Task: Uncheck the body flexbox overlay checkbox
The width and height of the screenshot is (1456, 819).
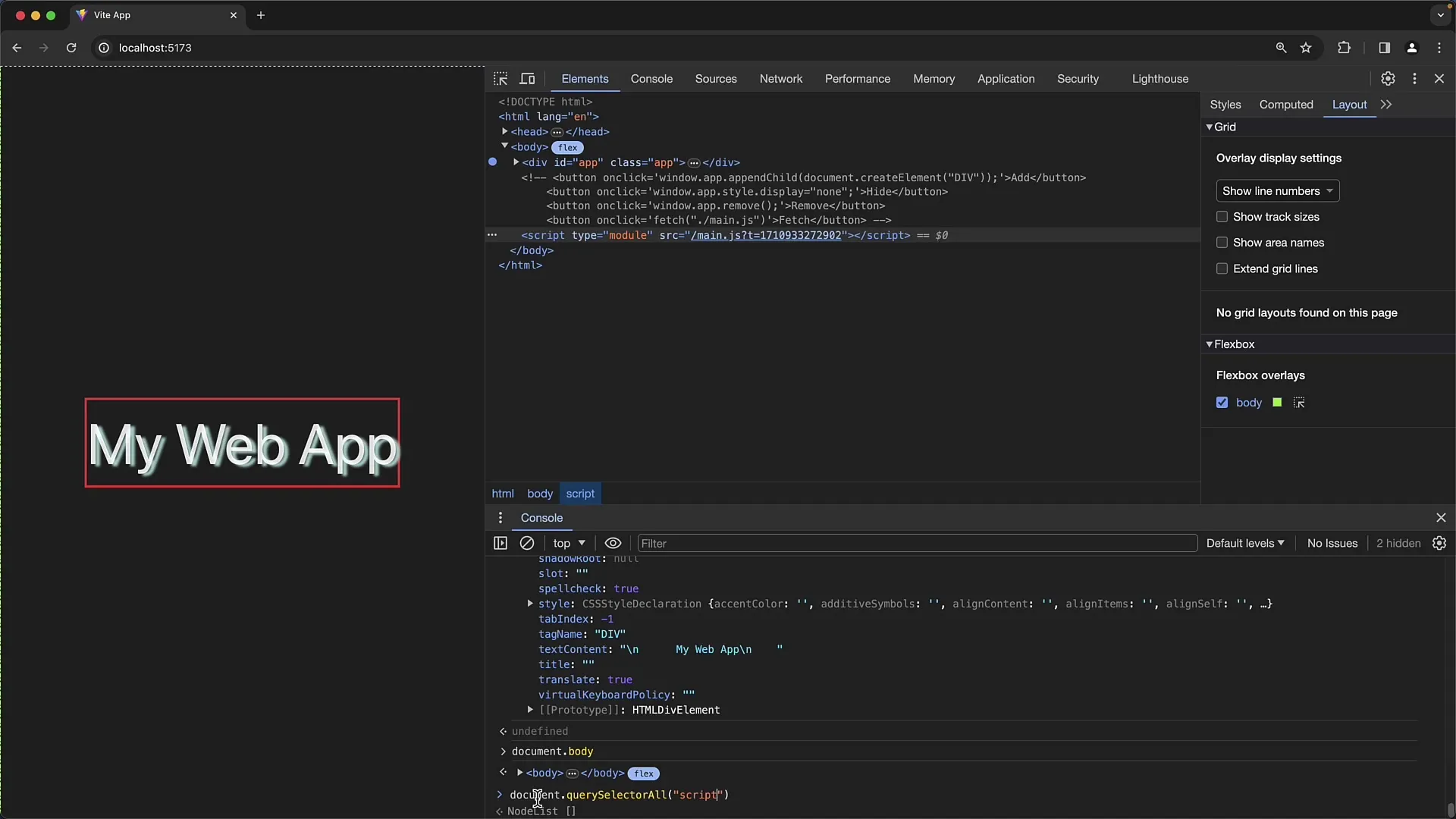Action: pyautogui.click(x=1222, y=403)
